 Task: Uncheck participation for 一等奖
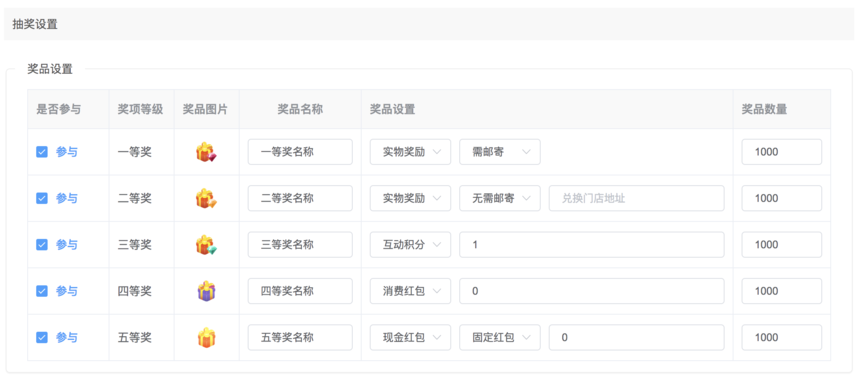(42, 152)
